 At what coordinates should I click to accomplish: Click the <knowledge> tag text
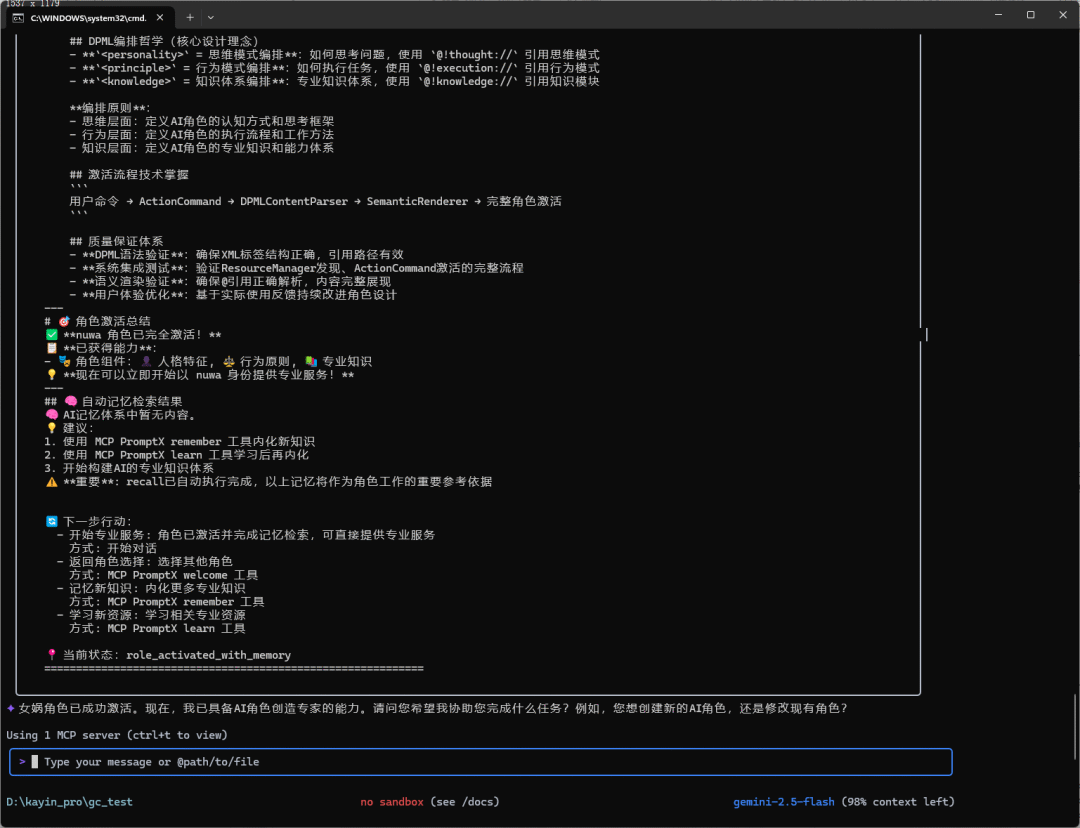[139, 81]
